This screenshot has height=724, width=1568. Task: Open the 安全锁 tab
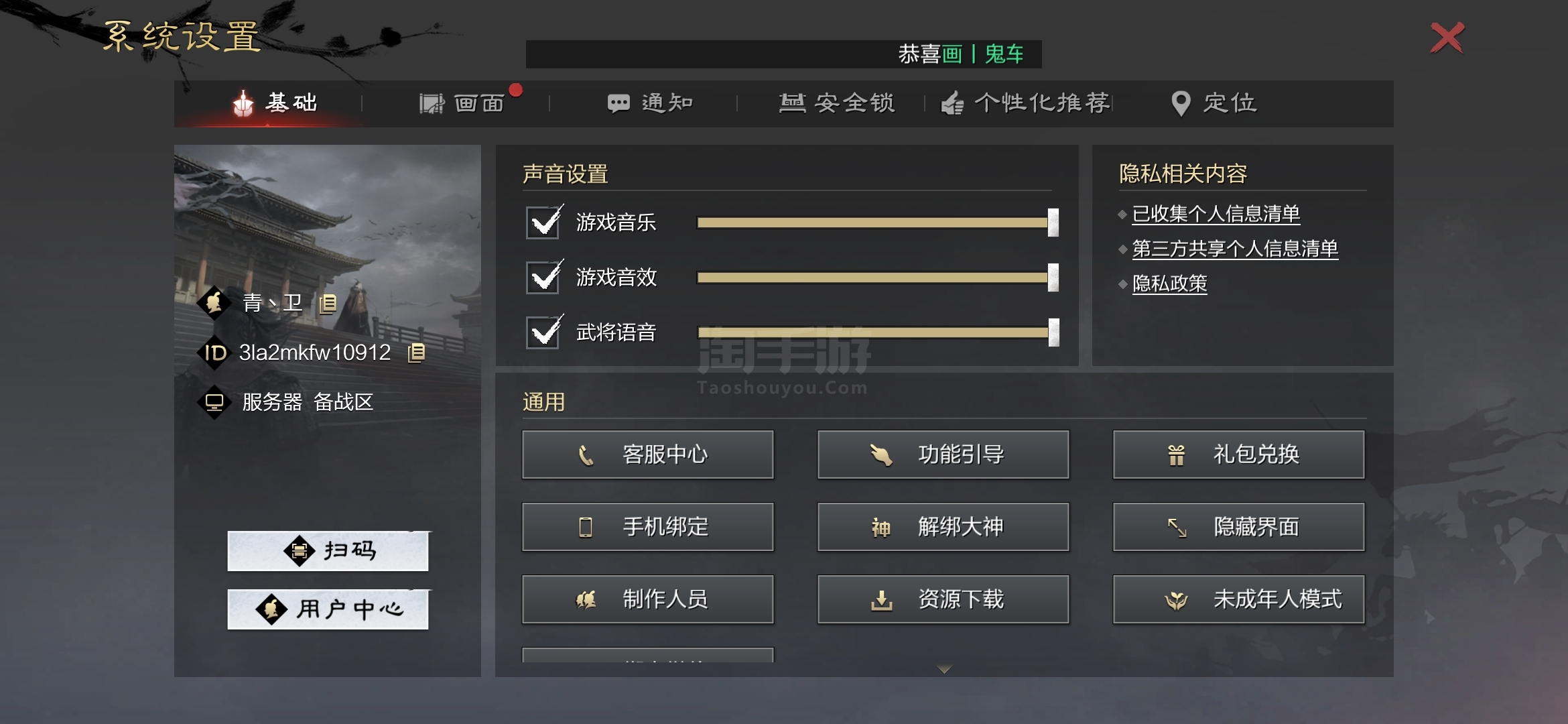click(x=837, y=103)
